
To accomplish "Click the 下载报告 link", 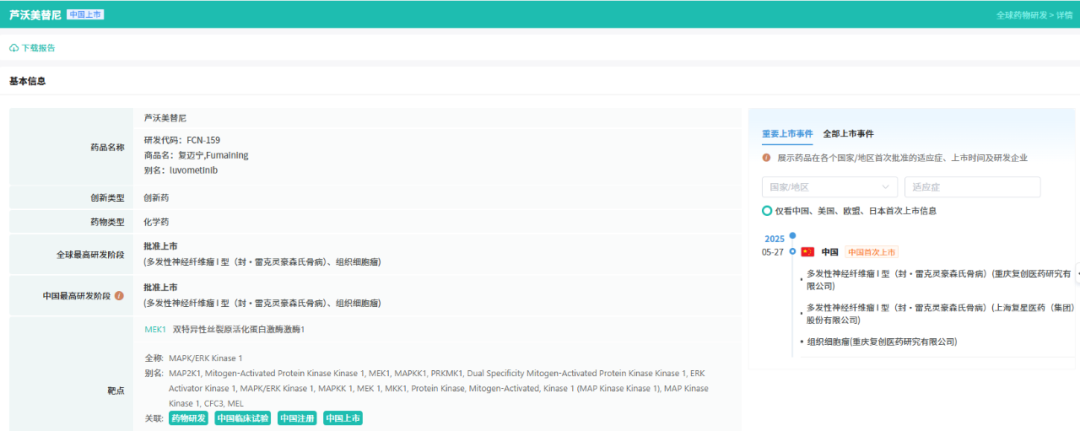I will (x=38, y=48).
